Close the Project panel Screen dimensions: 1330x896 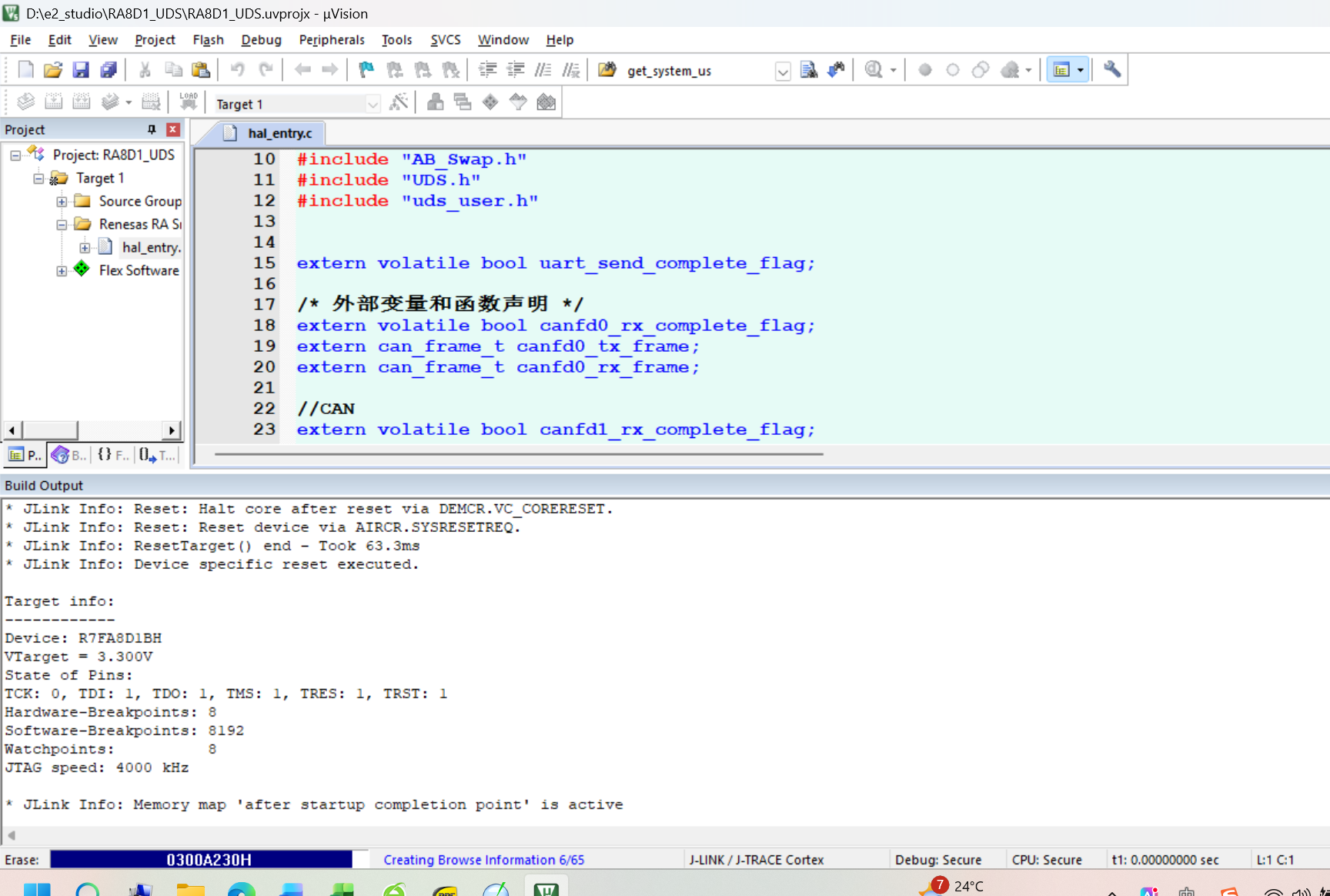click(x=173, y=129)
